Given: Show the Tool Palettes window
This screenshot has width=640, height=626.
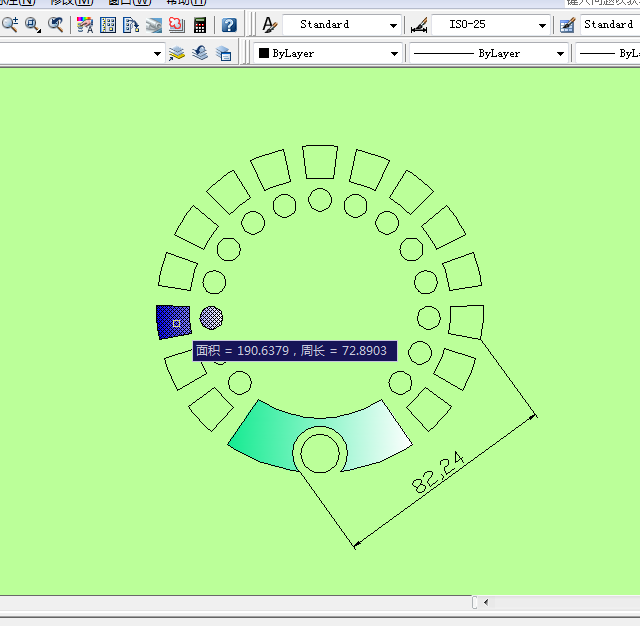Looking at the screenshot, I should [131, 25].
